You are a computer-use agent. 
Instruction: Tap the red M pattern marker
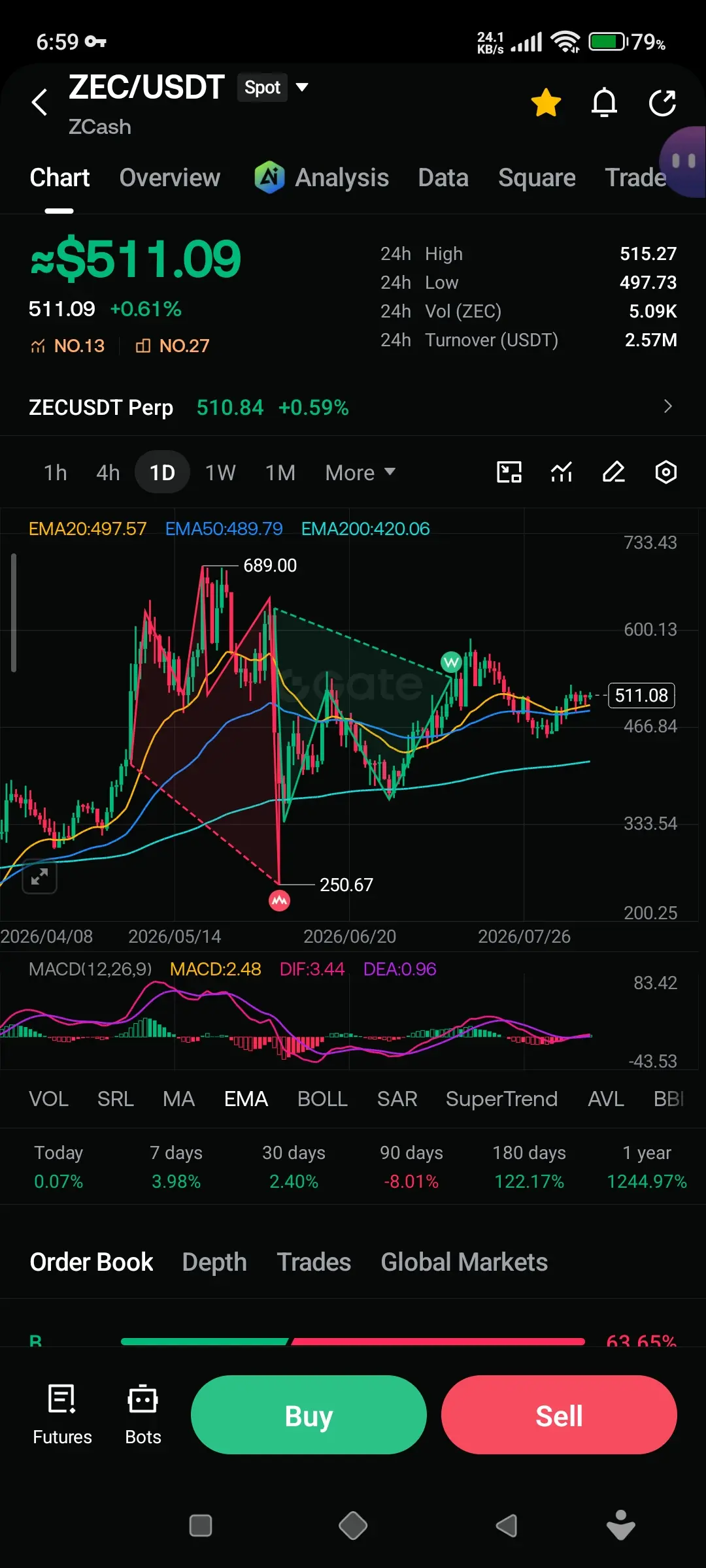280,901
